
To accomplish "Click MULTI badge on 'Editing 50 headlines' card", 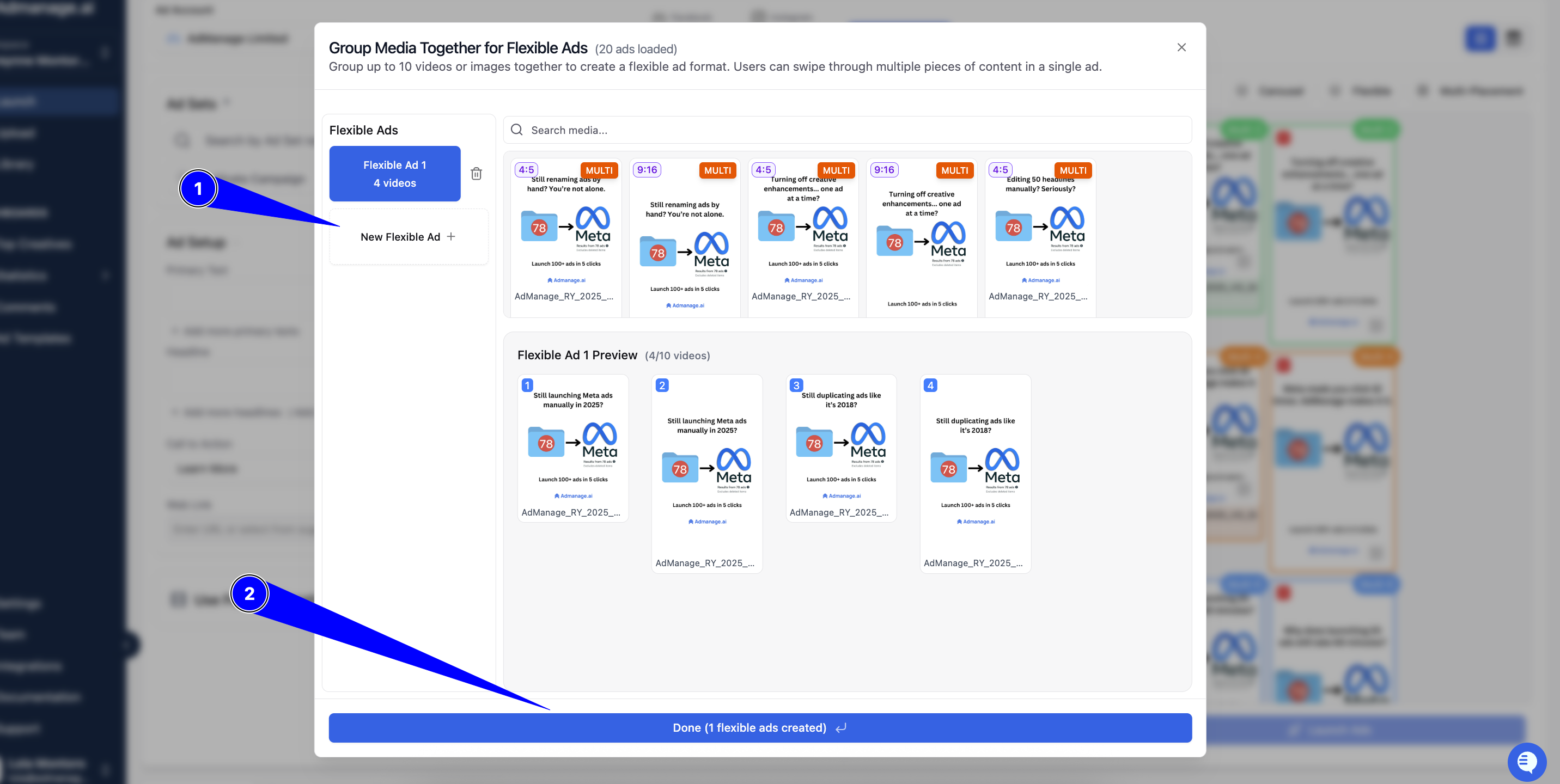I will [x=1072, y=170].
